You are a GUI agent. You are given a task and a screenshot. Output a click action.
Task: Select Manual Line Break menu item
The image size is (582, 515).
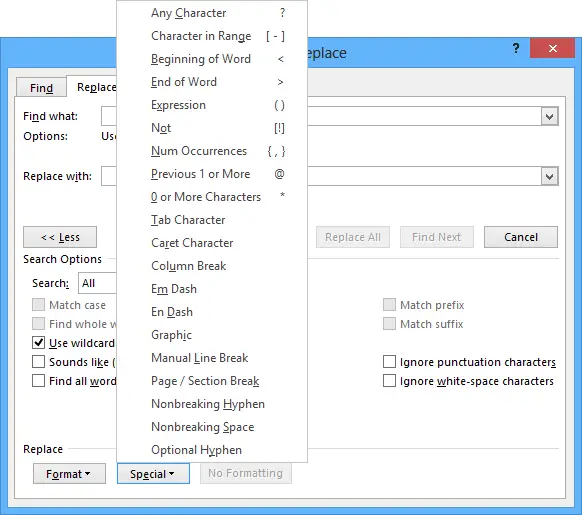click(x=212, y=358)
